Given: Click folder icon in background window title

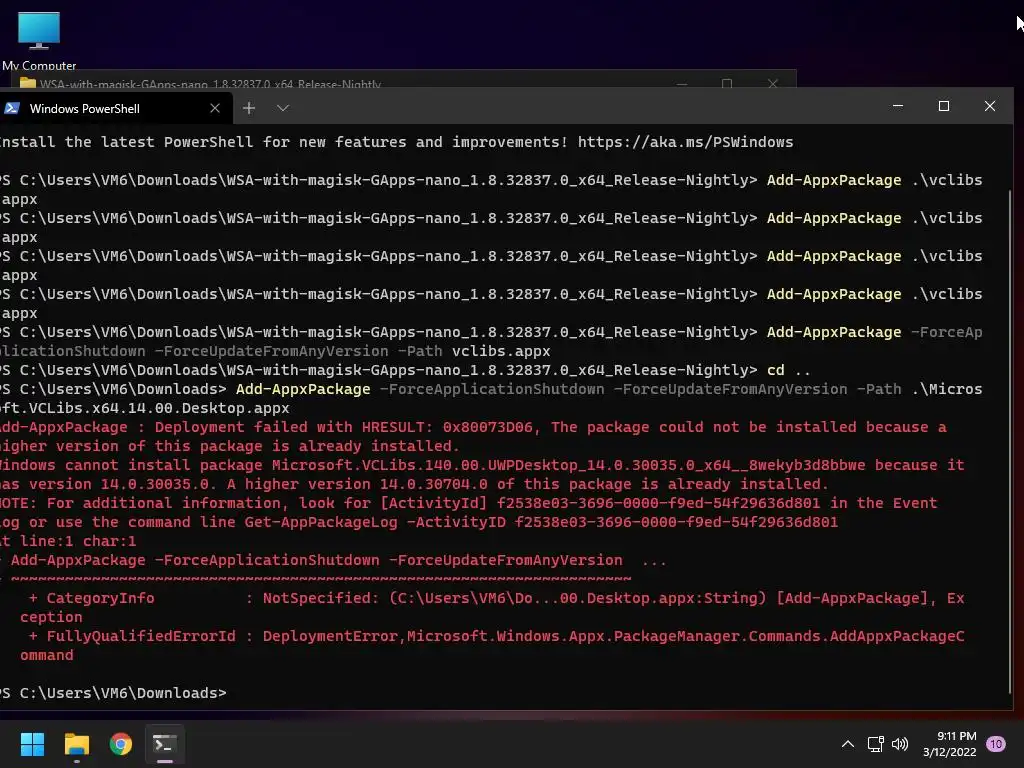Looking at the screenshot, I should [27, 84].
